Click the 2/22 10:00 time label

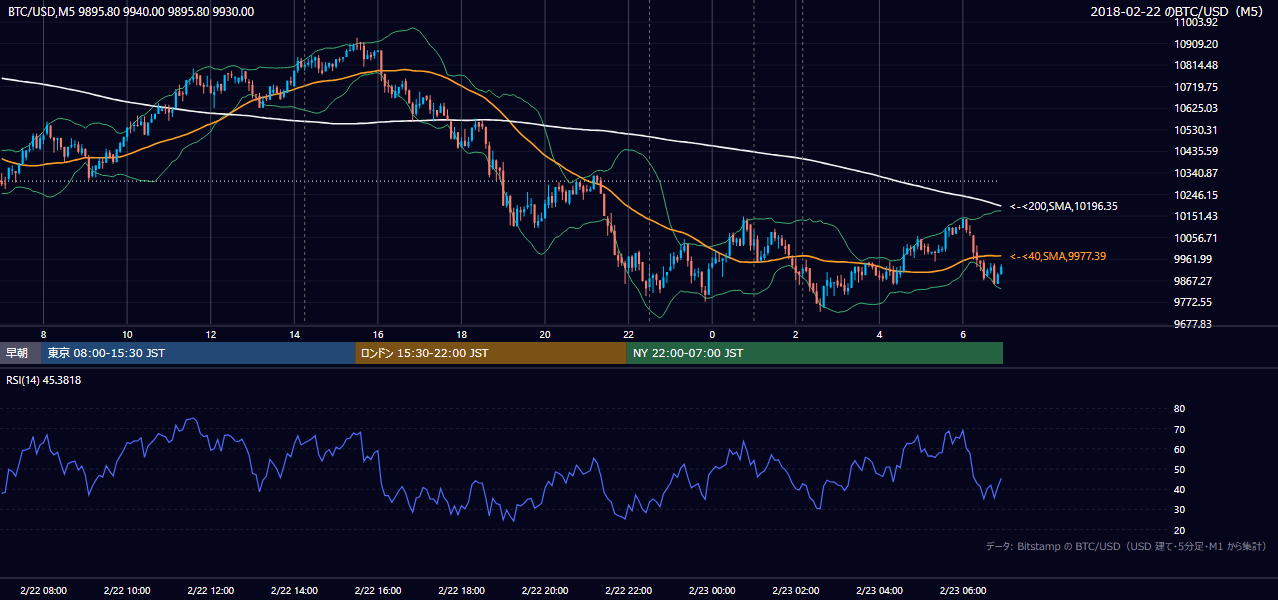[127, 591]
